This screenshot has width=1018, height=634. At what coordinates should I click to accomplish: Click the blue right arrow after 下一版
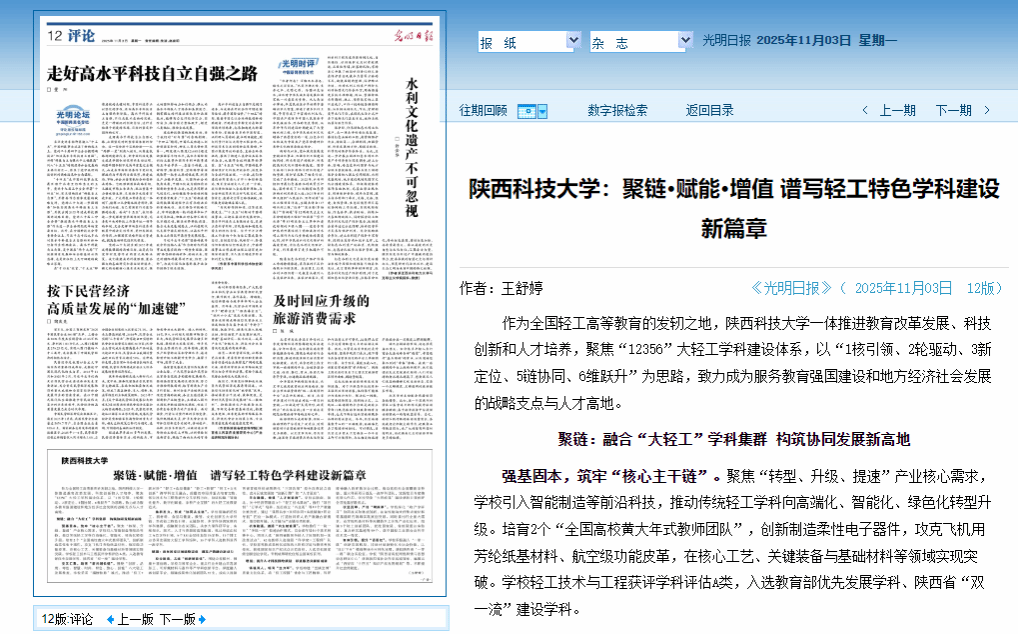coord(203,620)
